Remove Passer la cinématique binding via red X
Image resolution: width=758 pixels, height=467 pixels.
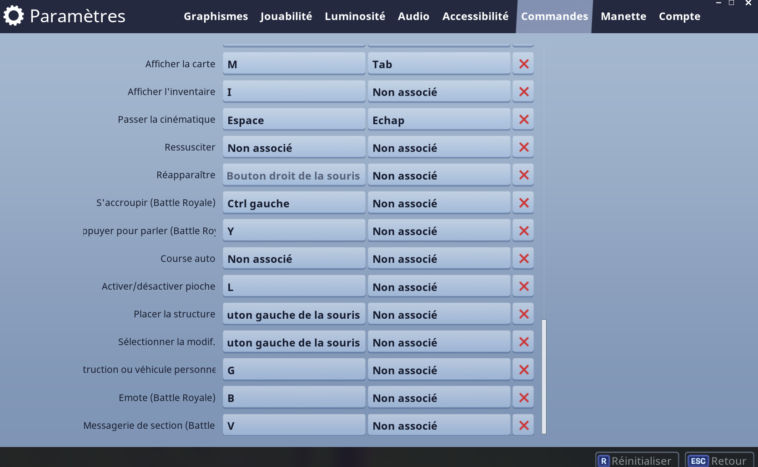click(524, 120)
